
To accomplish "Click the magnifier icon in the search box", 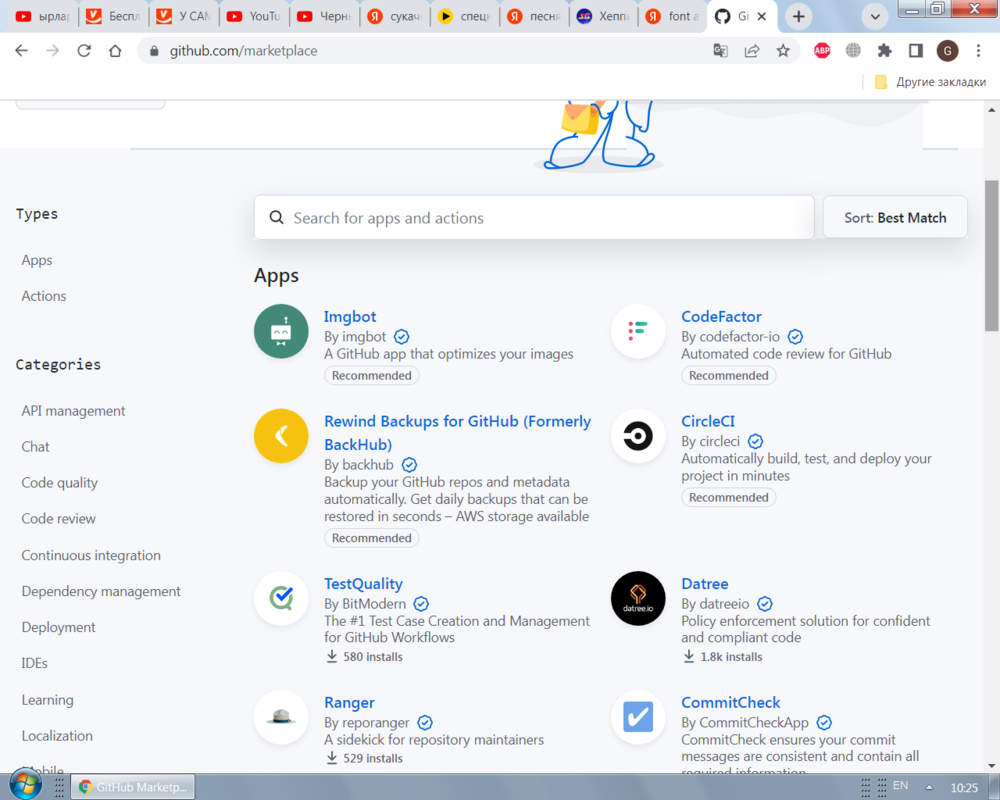I will 276,218.
